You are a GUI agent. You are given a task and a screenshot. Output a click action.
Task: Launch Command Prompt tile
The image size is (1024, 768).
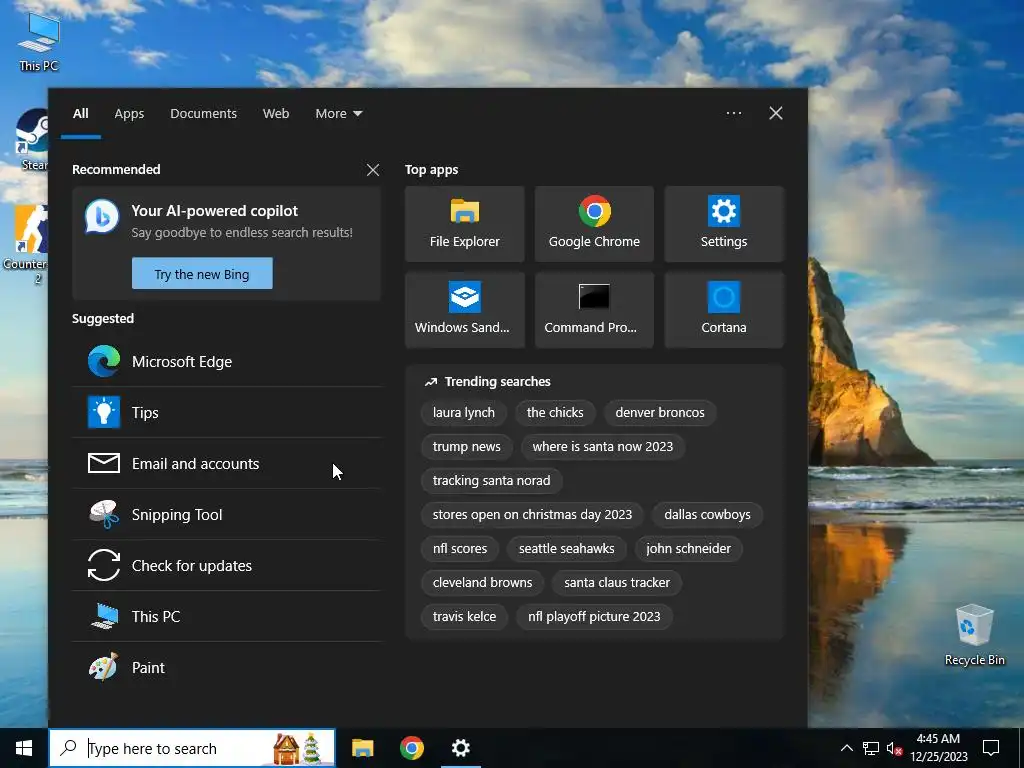594,310
